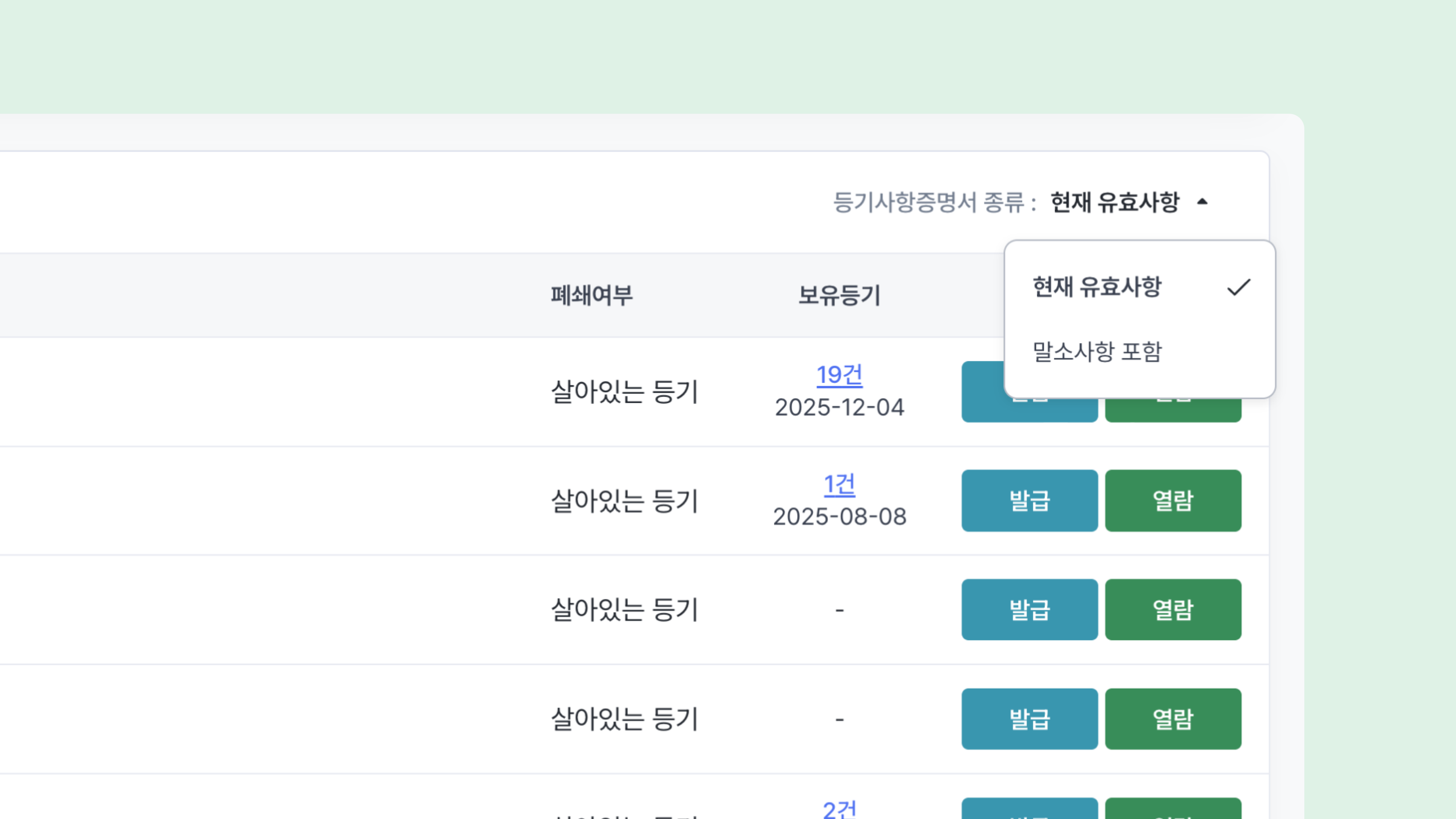Click the 등기사항증명서 종류 label
Screen dimensions: 1456x819
(x=934, y=202)
